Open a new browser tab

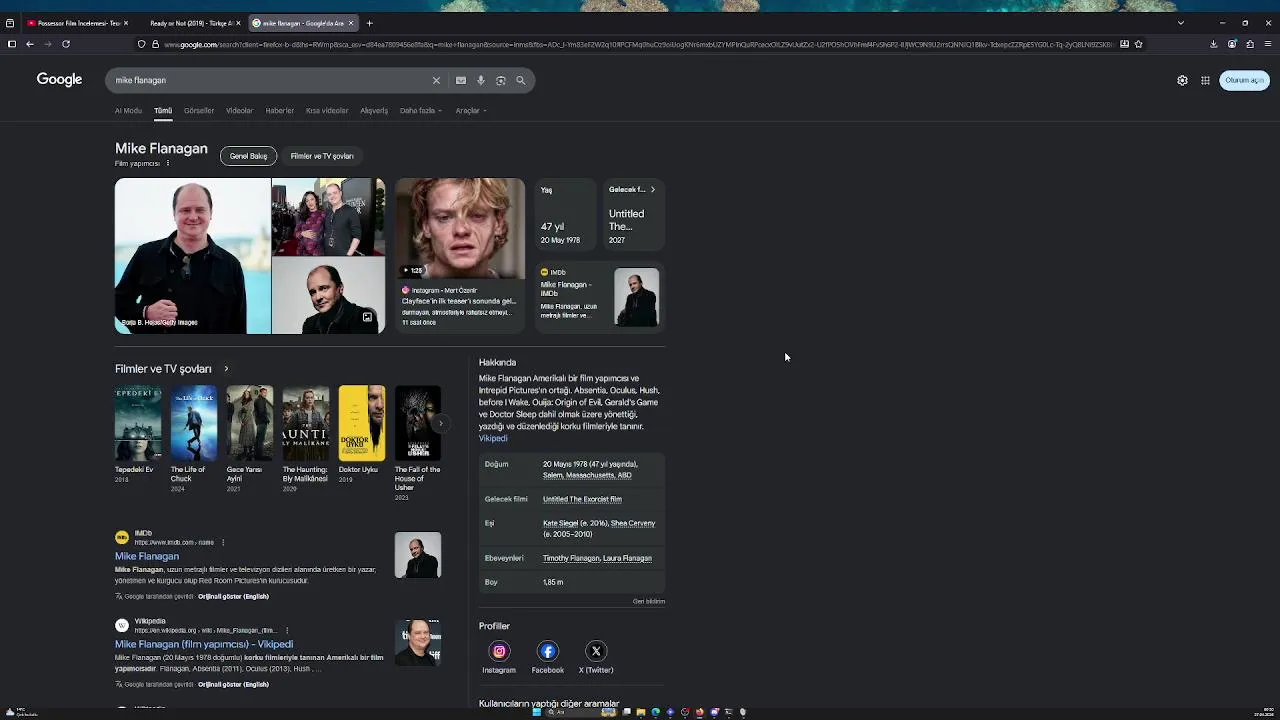369,23
